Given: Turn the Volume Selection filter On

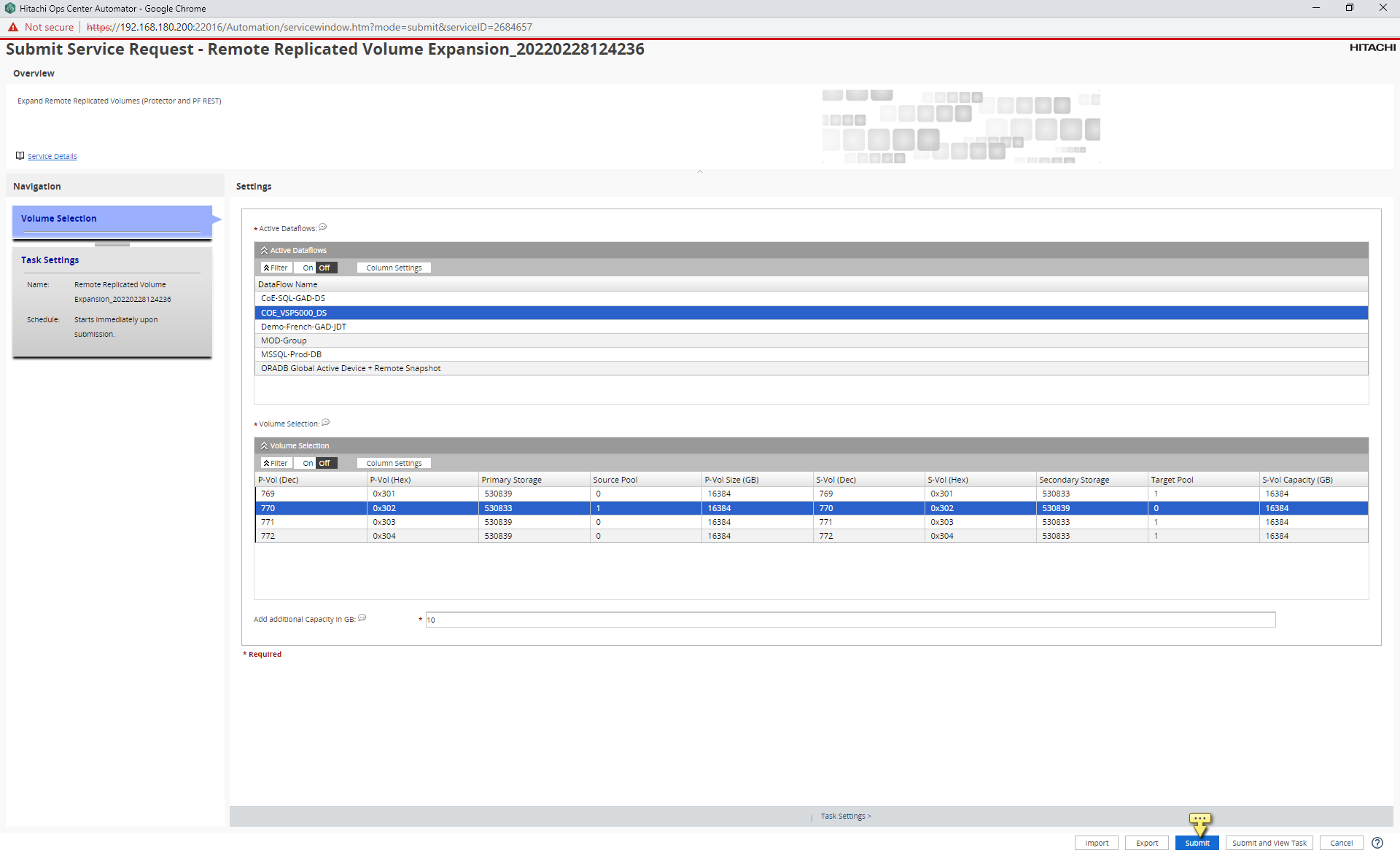Looking at the screenshot, I should click(306, 463).
